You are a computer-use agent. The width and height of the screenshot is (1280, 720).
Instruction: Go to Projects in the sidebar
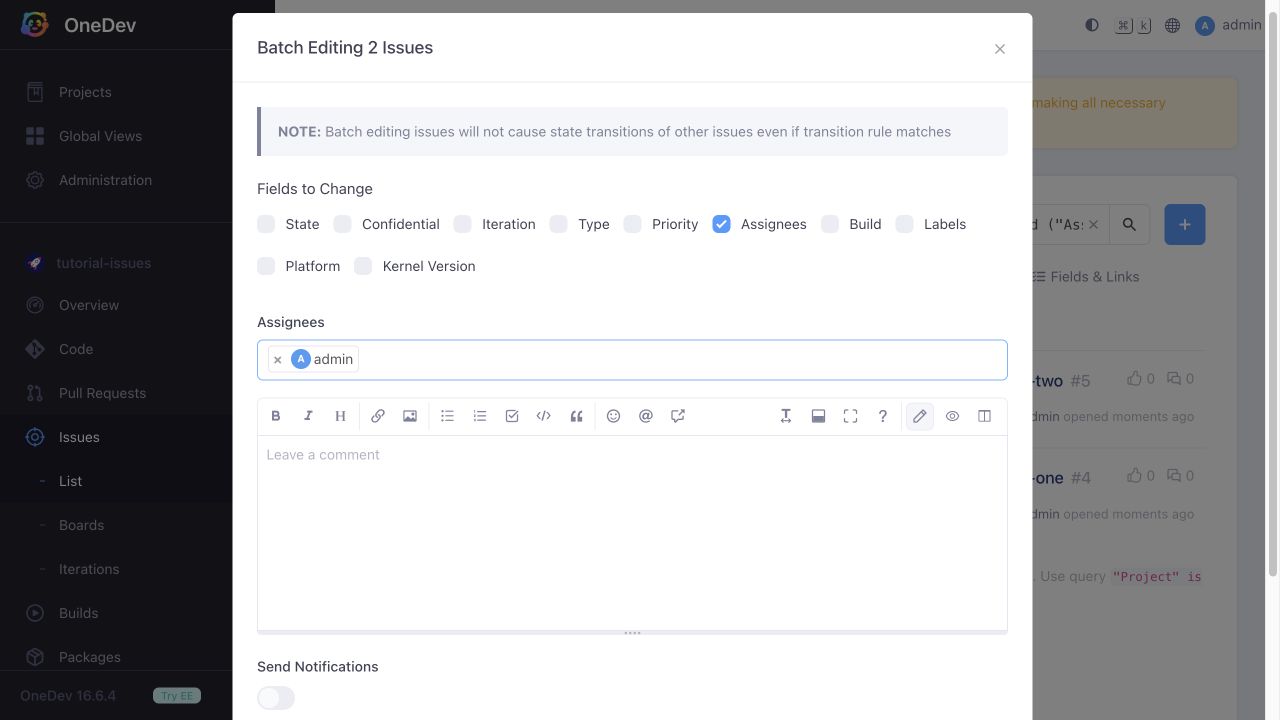[85, 92]
